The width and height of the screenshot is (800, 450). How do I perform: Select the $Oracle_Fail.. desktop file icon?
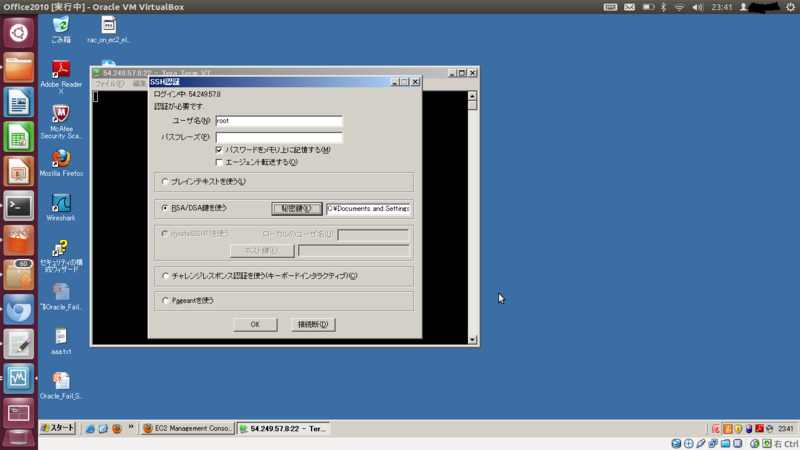[x=61, y=296]
